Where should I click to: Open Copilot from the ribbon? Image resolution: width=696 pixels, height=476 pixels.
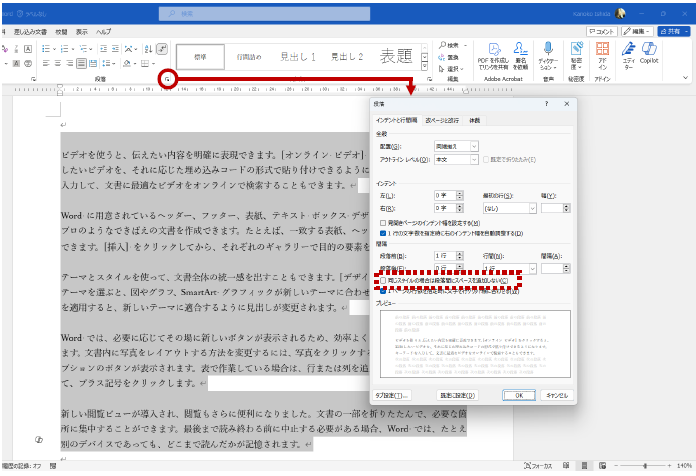click(x=649, y=50)
